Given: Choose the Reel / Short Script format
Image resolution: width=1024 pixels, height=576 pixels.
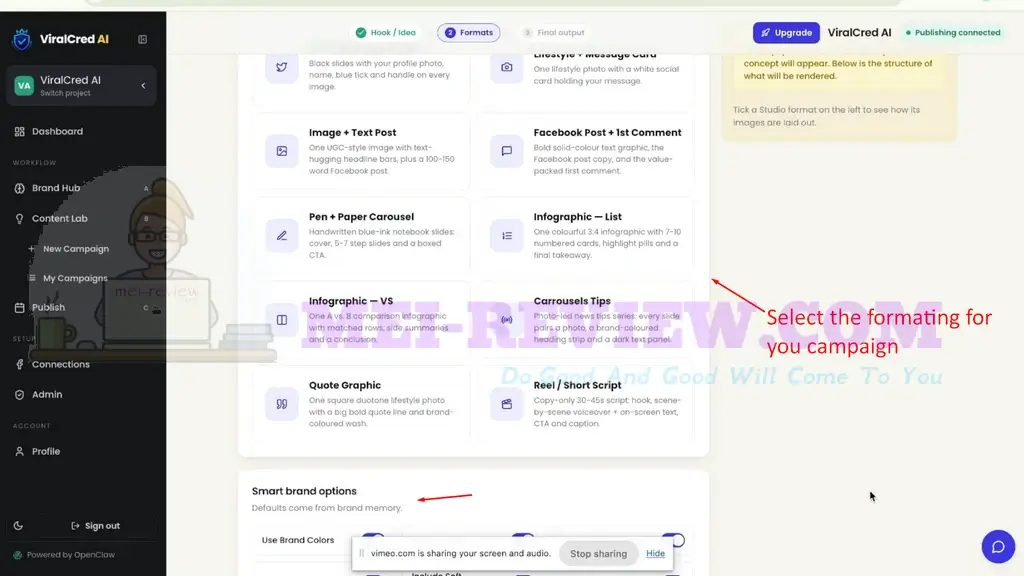Looking at the screenshot, I should point(586,404).
